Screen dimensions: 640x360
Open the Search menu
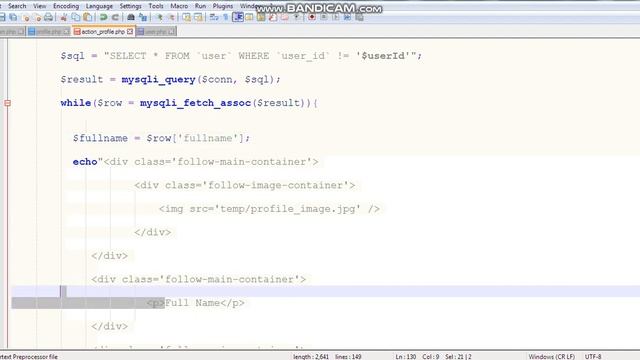[x=17, y=6]
